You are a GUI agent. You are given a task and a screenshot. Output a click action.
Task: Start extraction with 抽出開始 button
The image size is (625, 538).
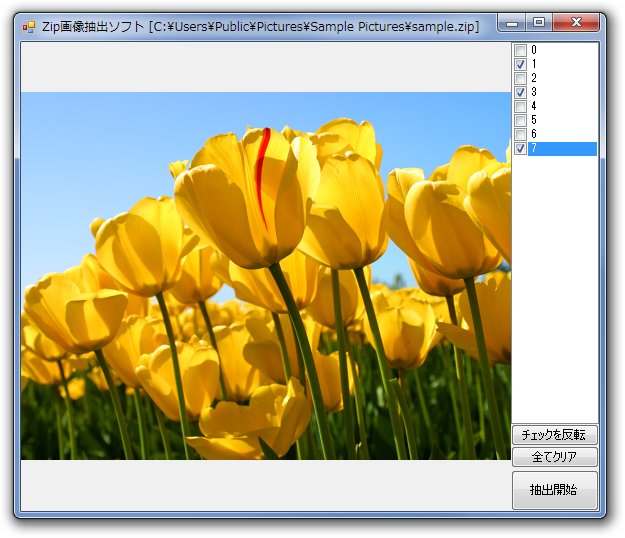click(554, 490)
